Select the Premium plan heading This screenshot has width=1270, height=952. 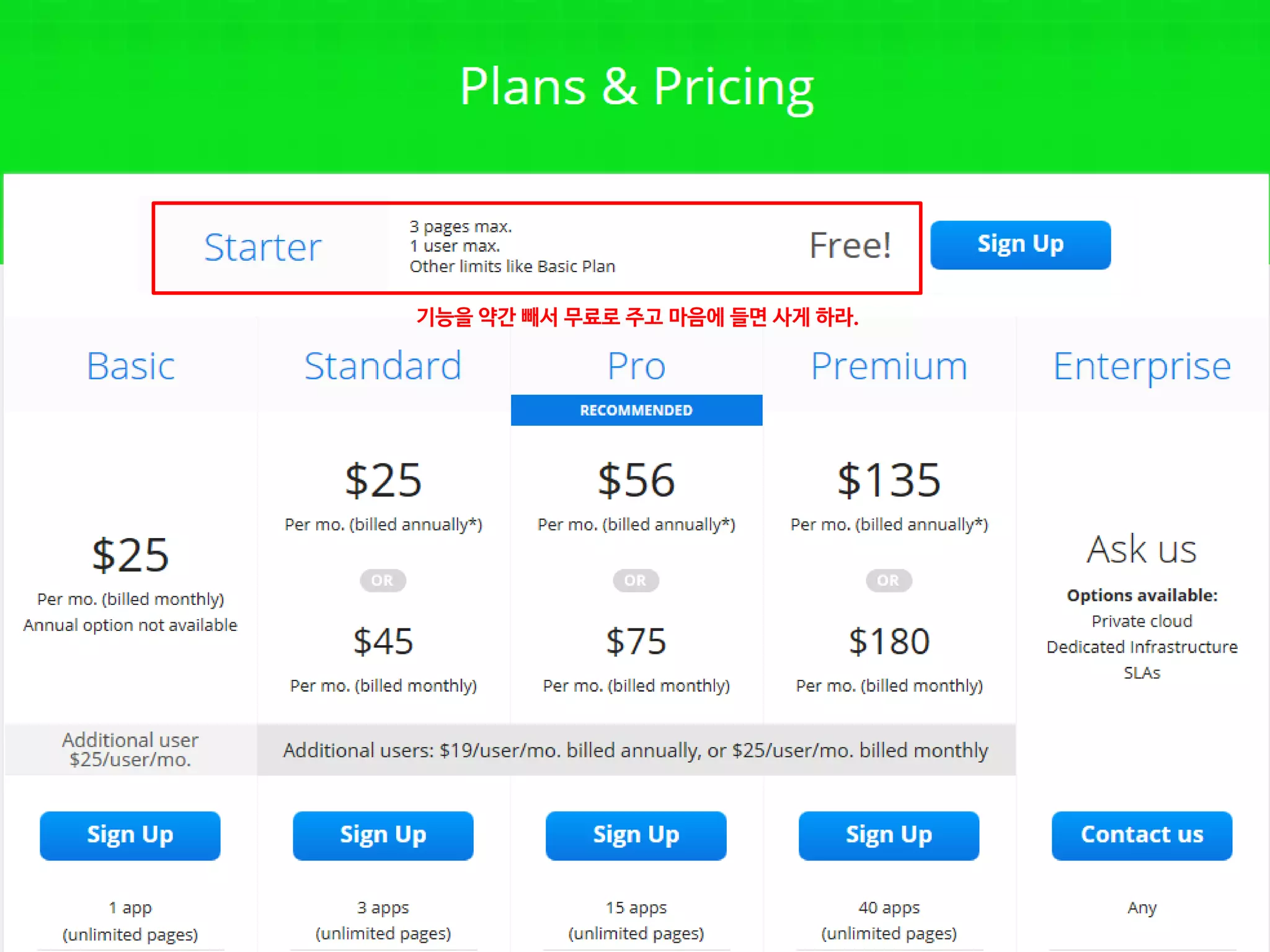click(889, 366)
